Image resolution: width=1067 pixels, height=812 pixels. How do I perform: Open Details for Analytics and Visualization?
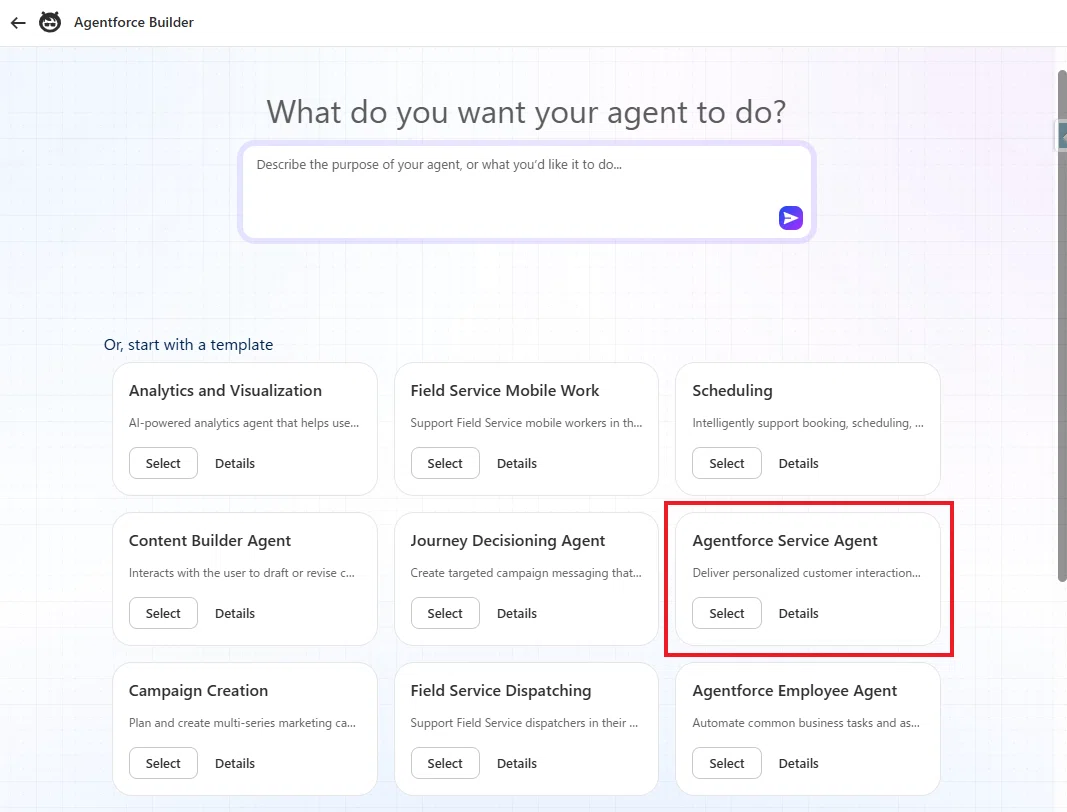[235, 463]
